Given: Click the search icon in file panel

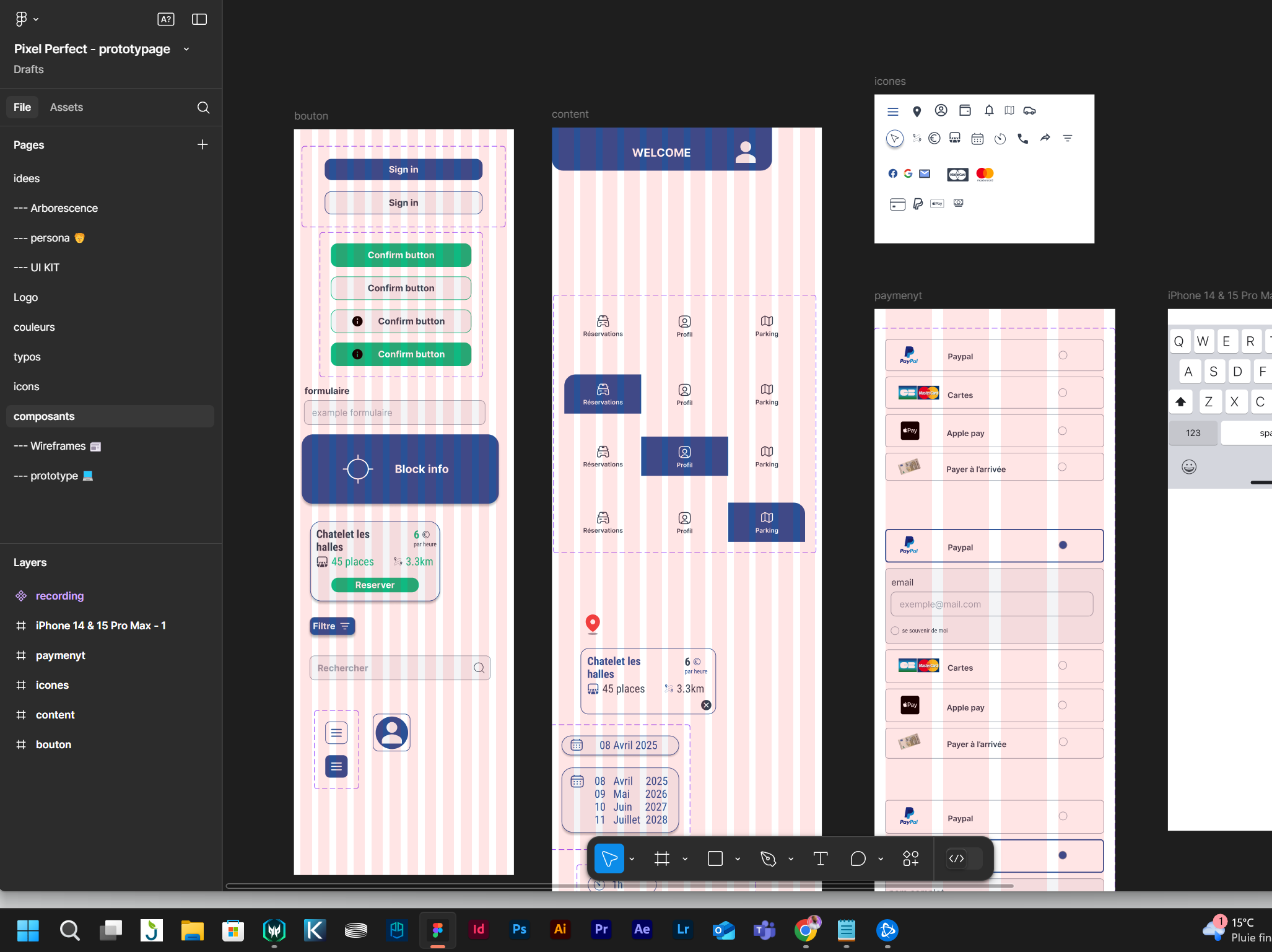Looking at the screenshot, I should coord(203,107).
